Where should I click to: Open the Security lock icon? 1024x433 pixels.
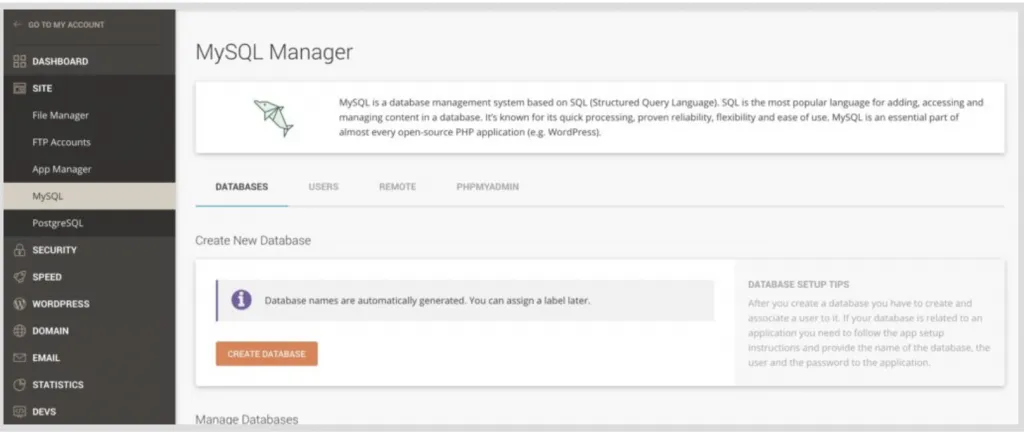click(20, 250)
